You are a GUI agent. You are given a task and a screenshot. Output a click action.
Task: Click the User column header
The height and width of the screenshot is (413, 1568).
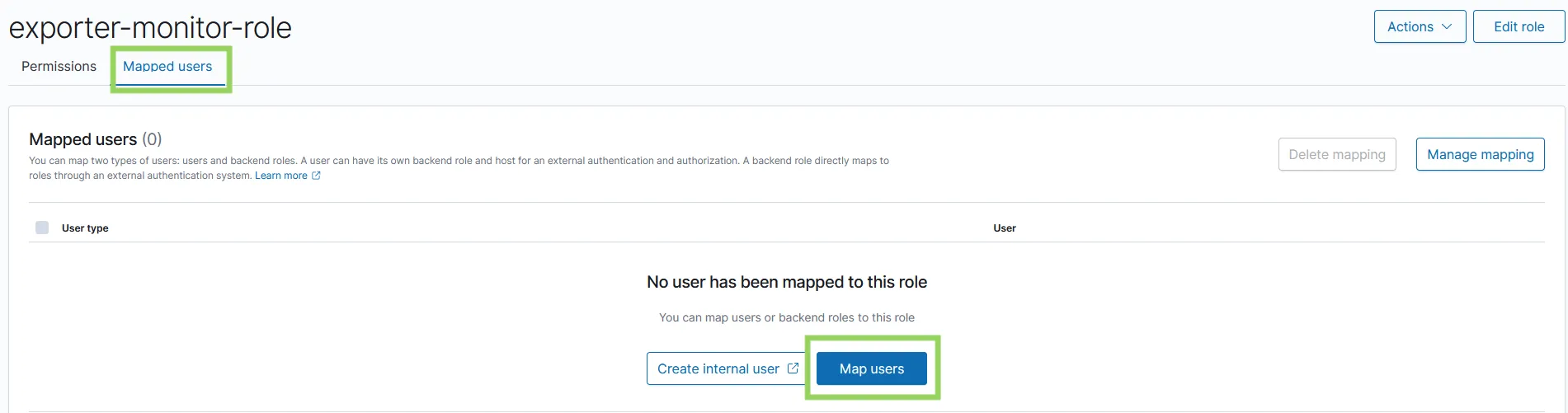tap(1004, 228)
